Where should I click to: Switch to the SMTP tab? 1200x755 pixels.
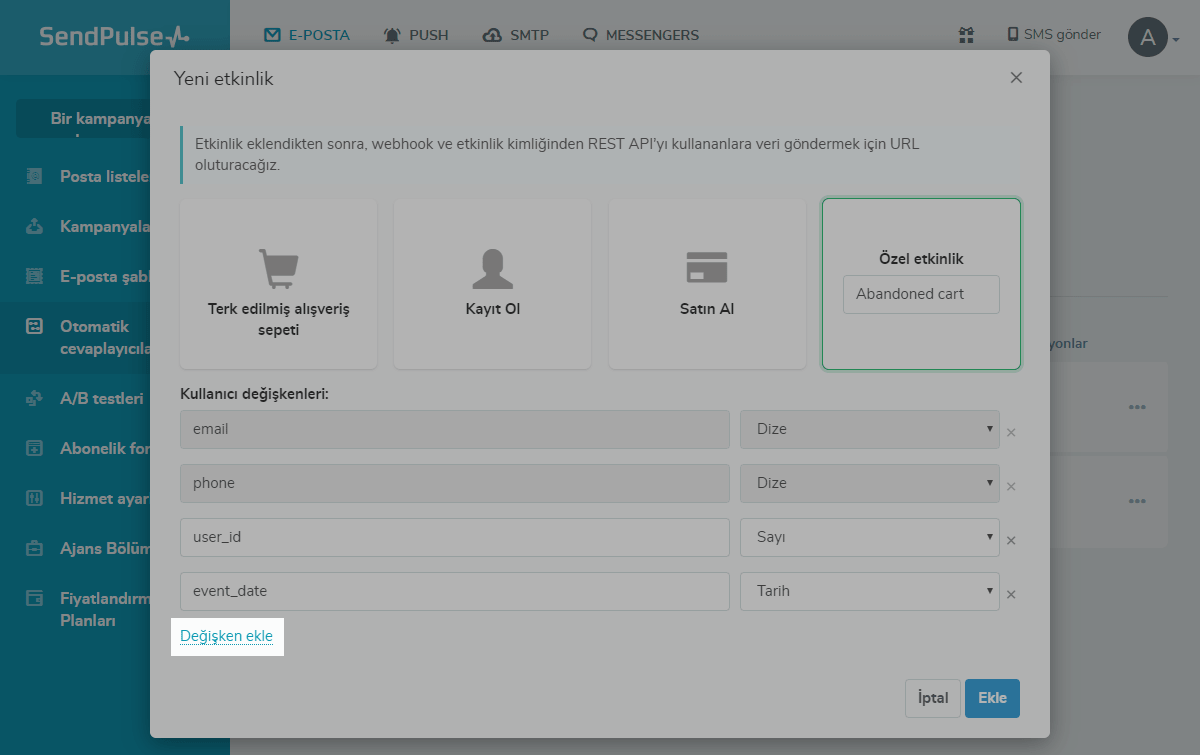coord(516,35)
